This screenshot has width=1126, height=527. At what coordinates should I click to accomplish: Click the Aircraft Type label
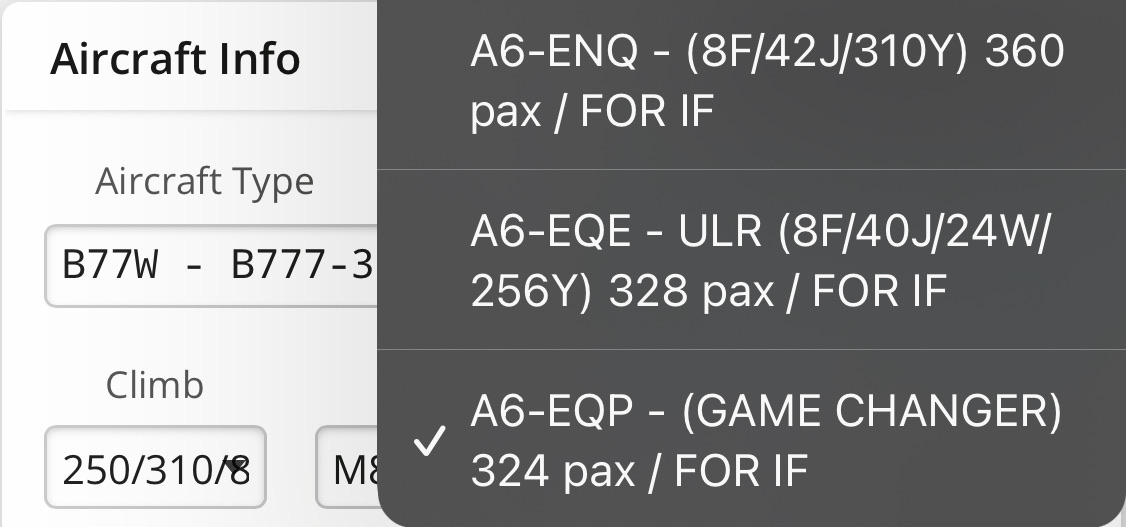[x=204, y=182]
